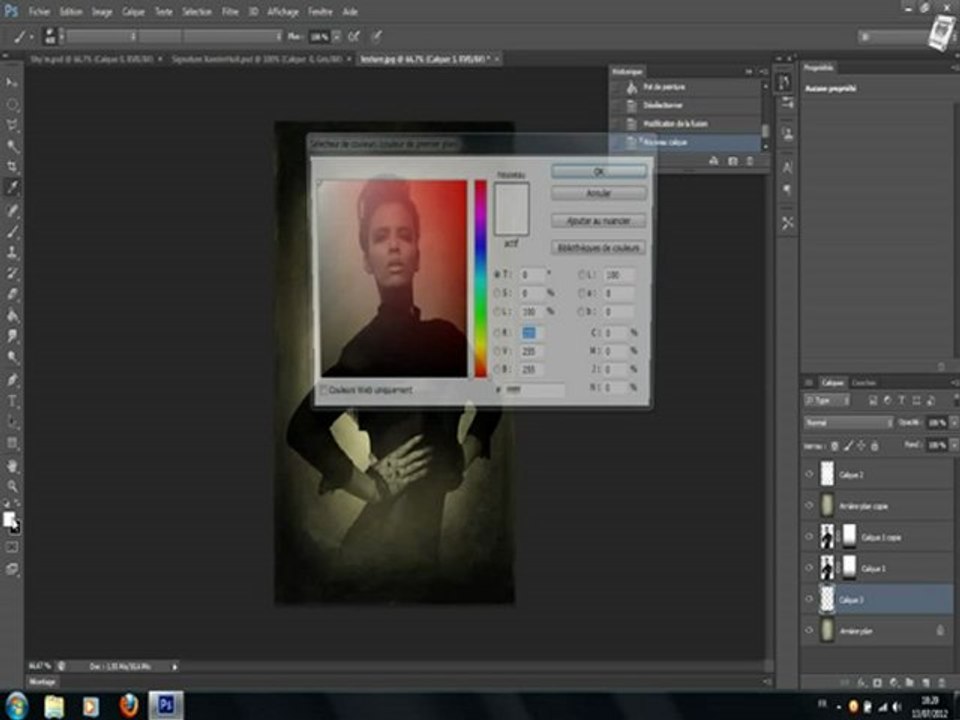Open the Windows Start menu

pyautogui.click(x=17, y=706)
